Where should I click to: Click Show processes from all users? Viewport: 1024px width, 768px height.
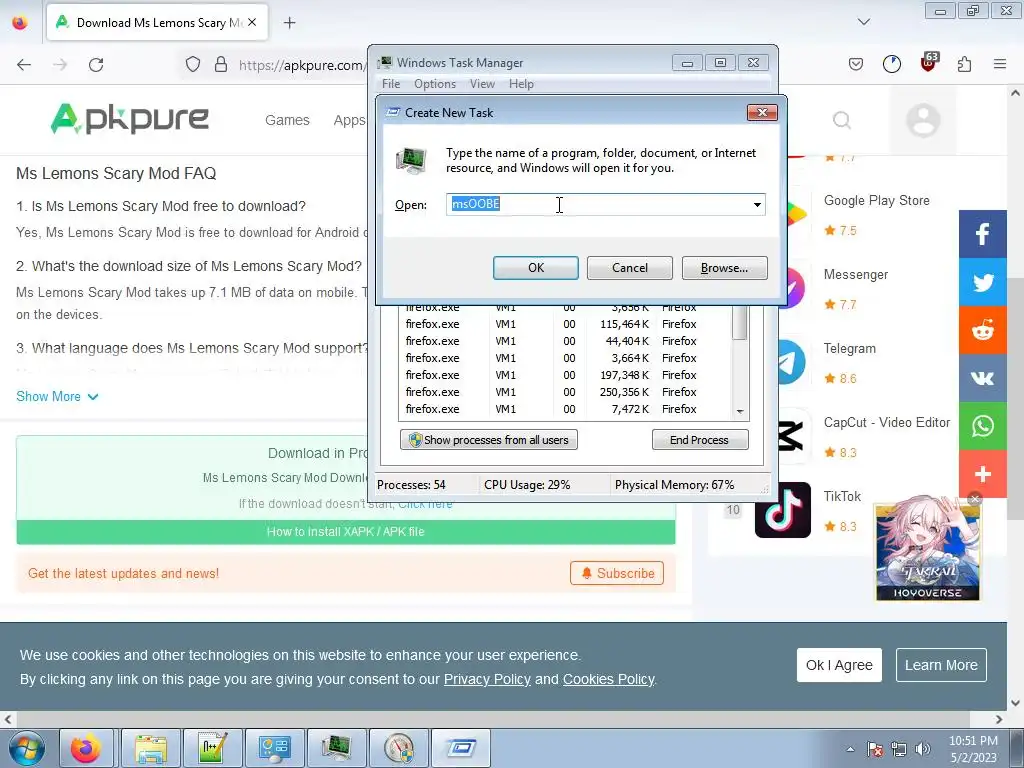click(488, 440)
